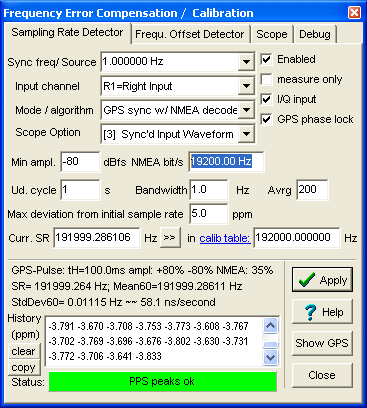
Task: Click the Show GPS button
Action: pyautogui.click(x=322, y=343)
